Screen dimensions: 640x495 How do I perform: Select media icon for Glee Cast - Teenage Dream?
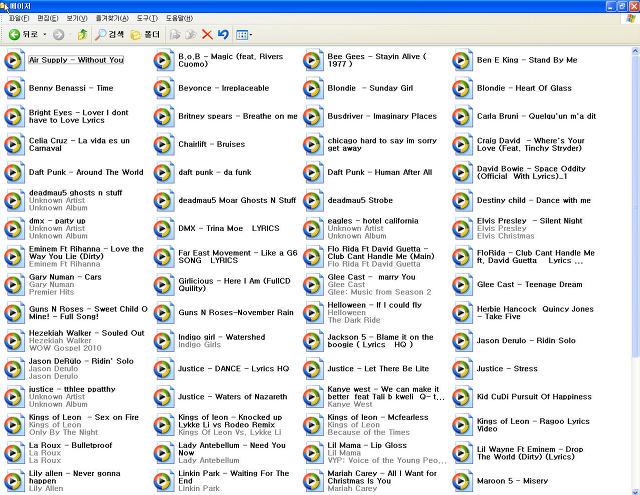[463, 284]
